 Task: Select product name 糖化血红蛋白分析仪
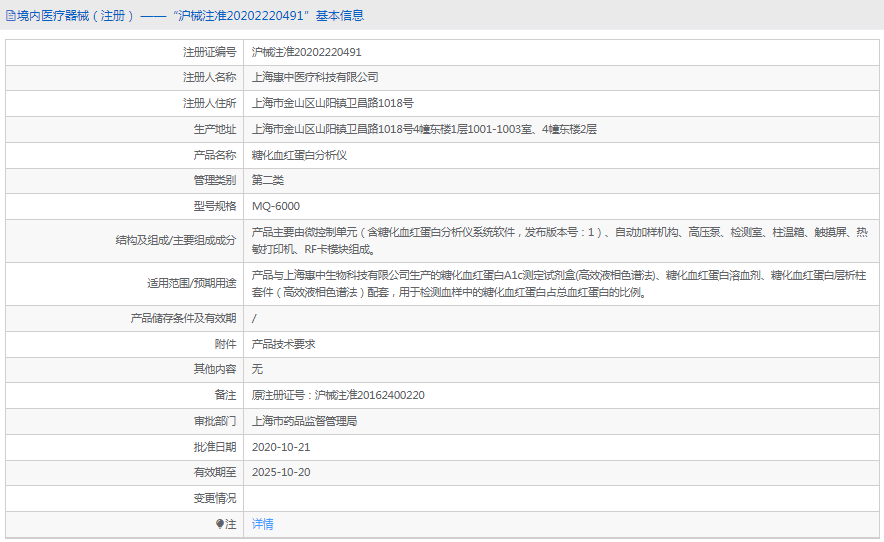click(x=299, y=155)
